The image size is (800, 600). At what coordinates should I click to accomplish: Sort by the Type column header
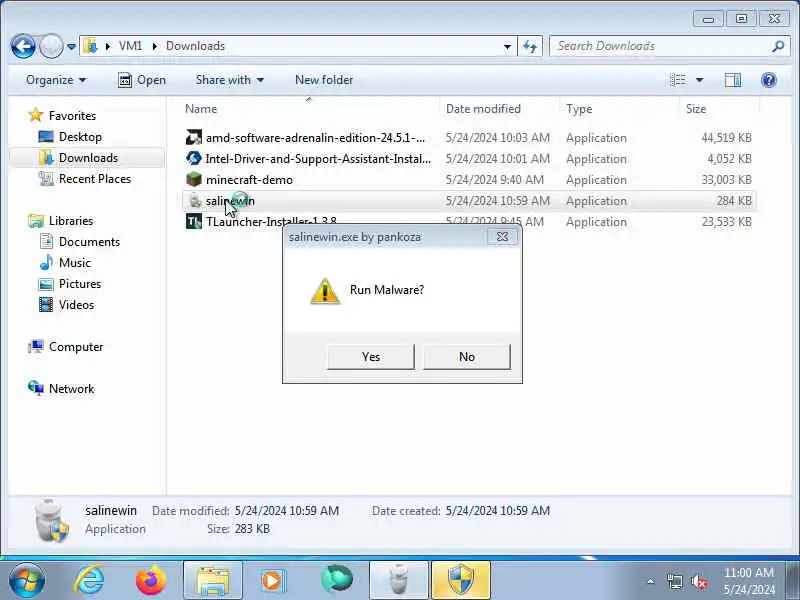579,109
